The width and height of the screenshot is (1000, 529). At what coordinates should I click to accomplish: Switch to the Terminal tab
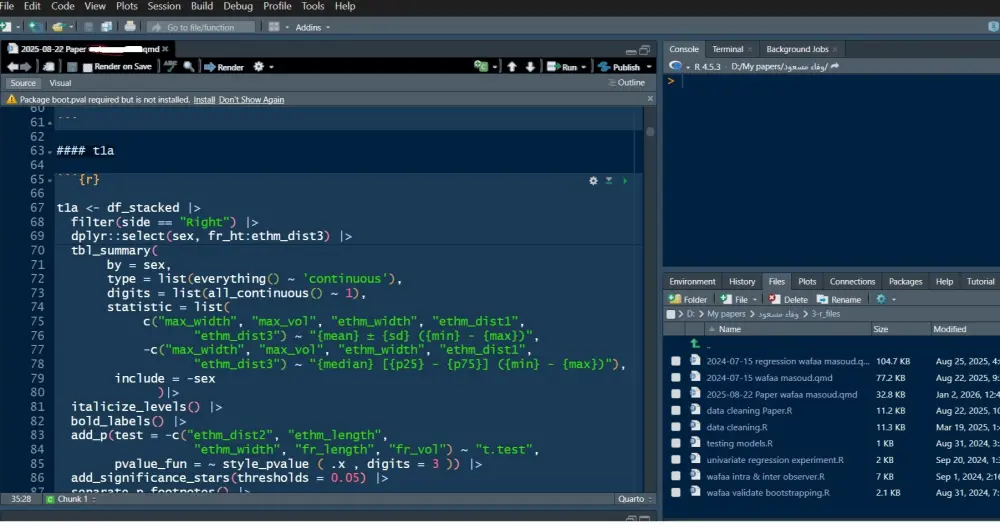point(728,49)
